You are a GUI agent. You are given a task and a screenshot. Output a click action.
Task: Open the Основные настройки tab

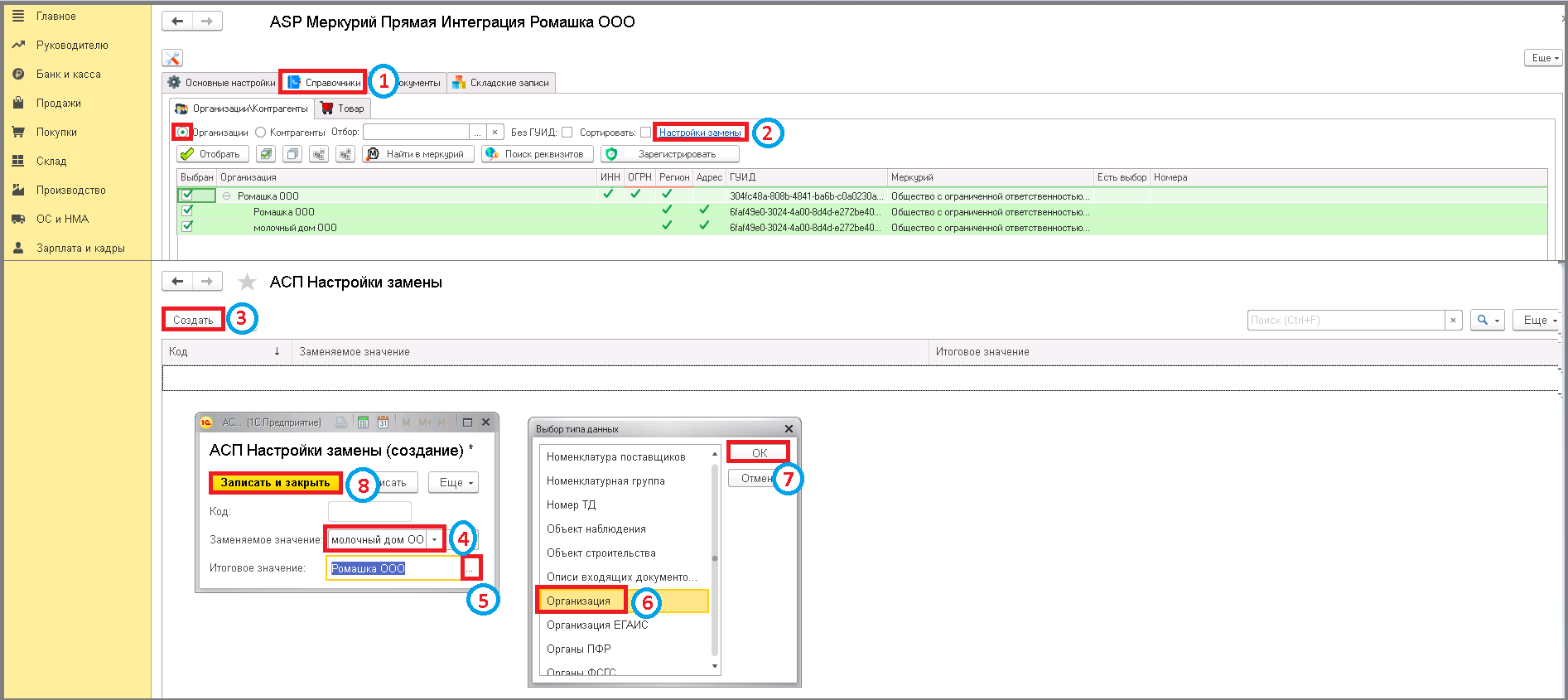click(221, 83)
